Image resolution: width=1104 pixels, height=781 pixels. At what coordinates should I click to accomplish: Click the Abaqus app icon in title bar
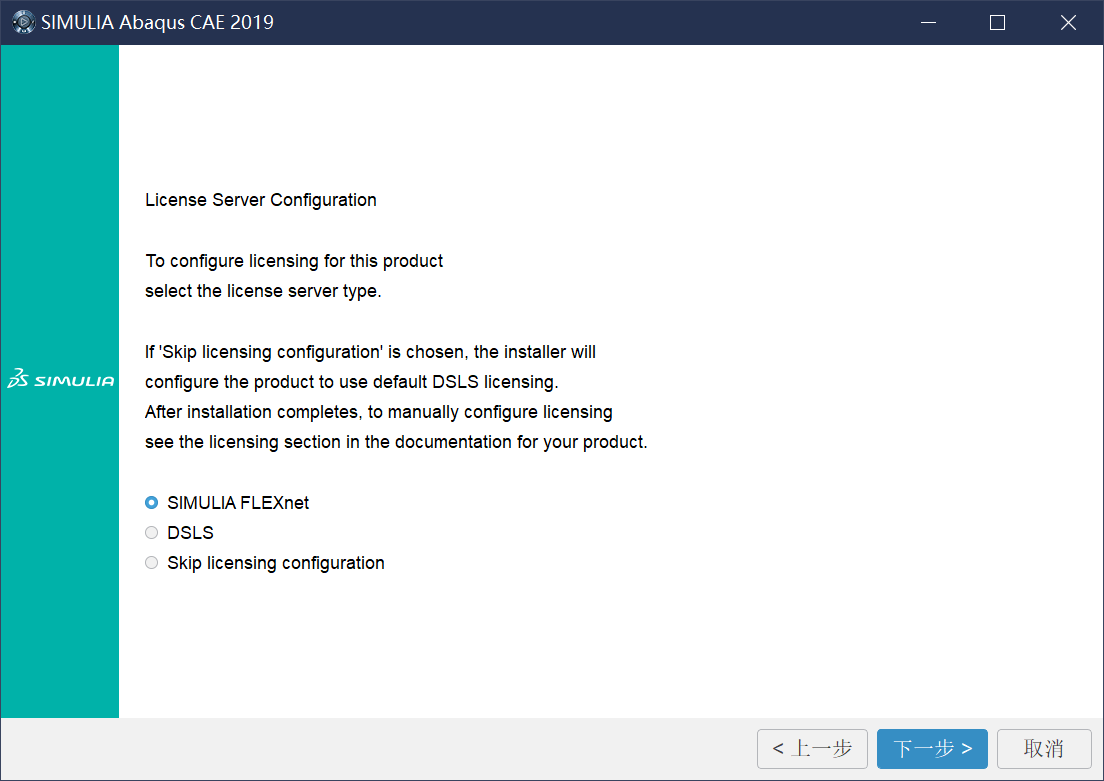point(23,22)
